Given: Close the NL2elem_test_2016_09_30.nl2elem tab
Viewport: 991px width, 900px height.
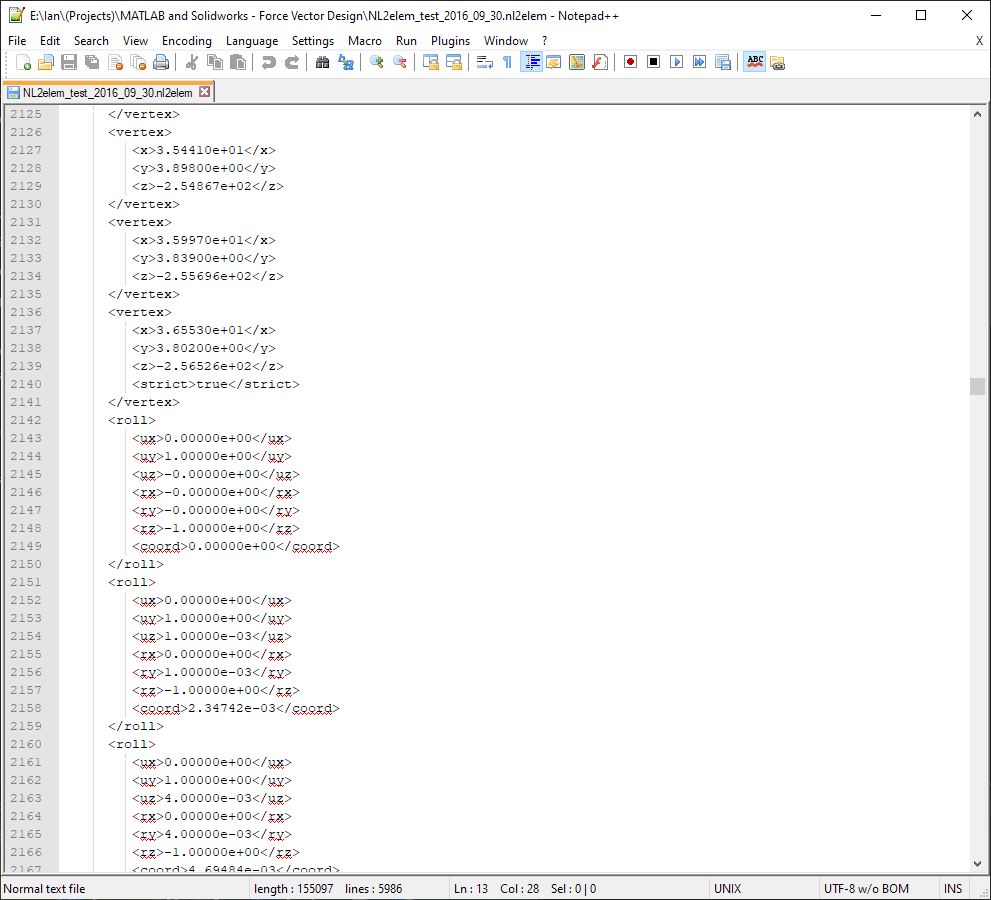Looking at the screenshot, I should (x=205, y=92).
